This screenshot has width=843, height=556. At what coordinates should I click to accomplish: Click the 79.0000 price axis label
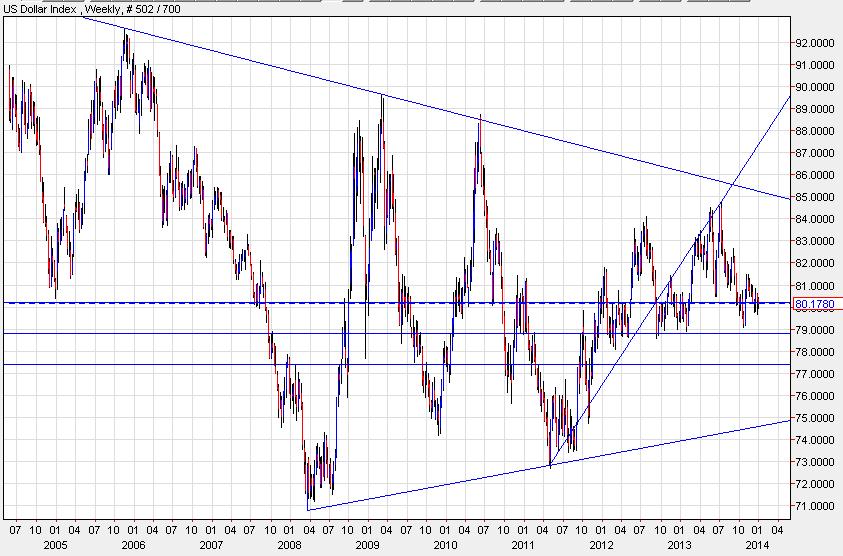(x=815, y=329)
